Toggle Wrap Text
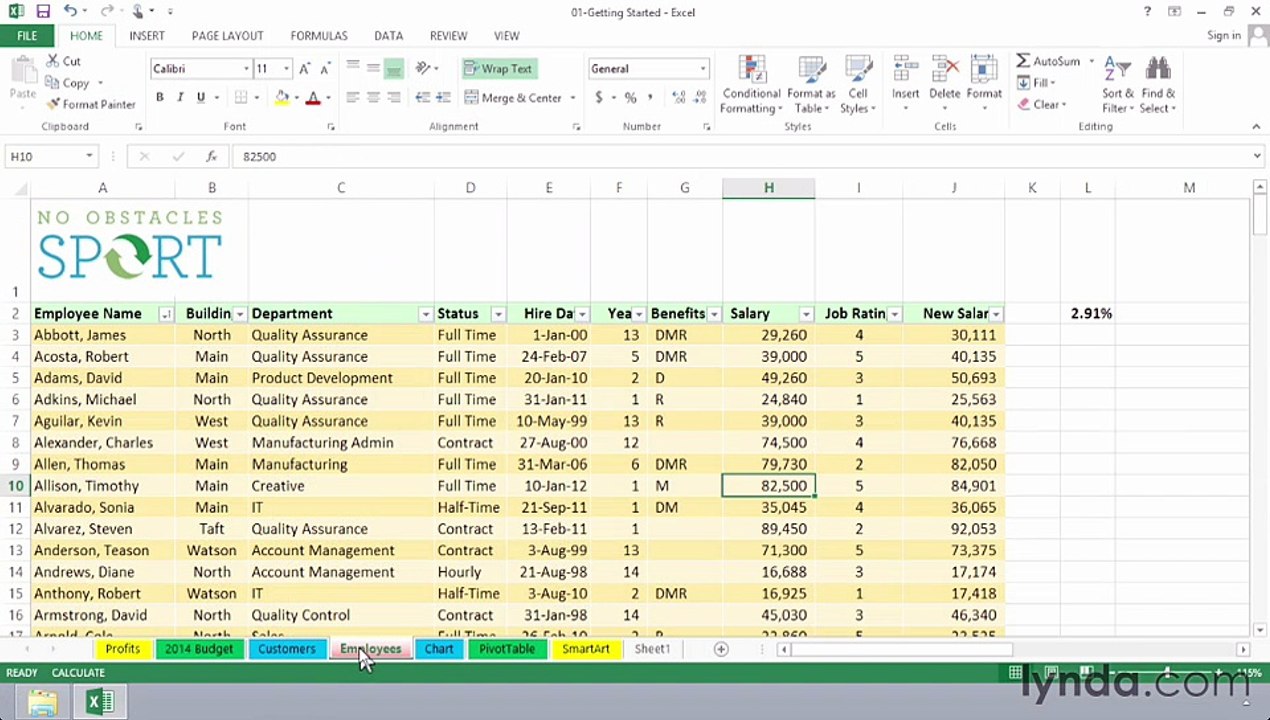1270x720 pixels. 498,68
